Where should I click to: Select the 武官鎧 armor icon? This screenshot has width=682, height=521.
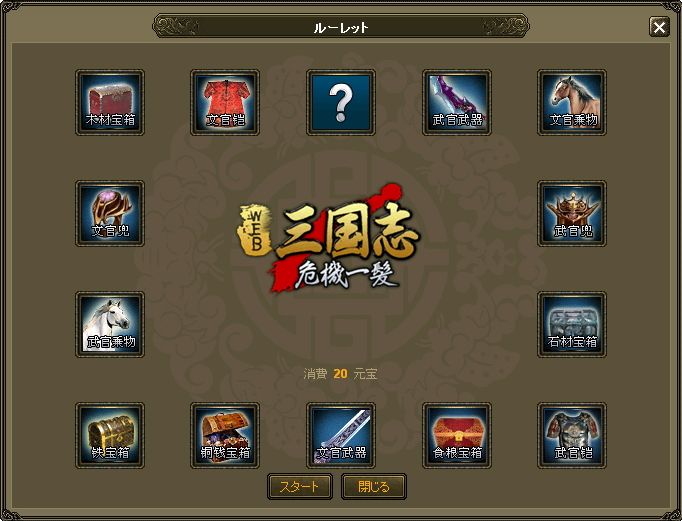point(572,435)
